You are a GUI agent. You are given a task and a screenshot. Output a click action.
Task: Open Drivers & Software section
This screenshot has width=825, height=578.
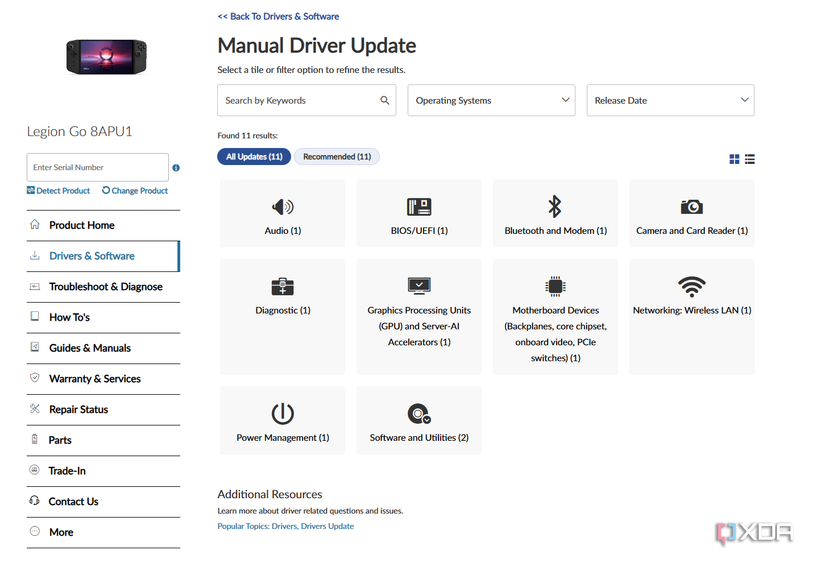[103, 256]
